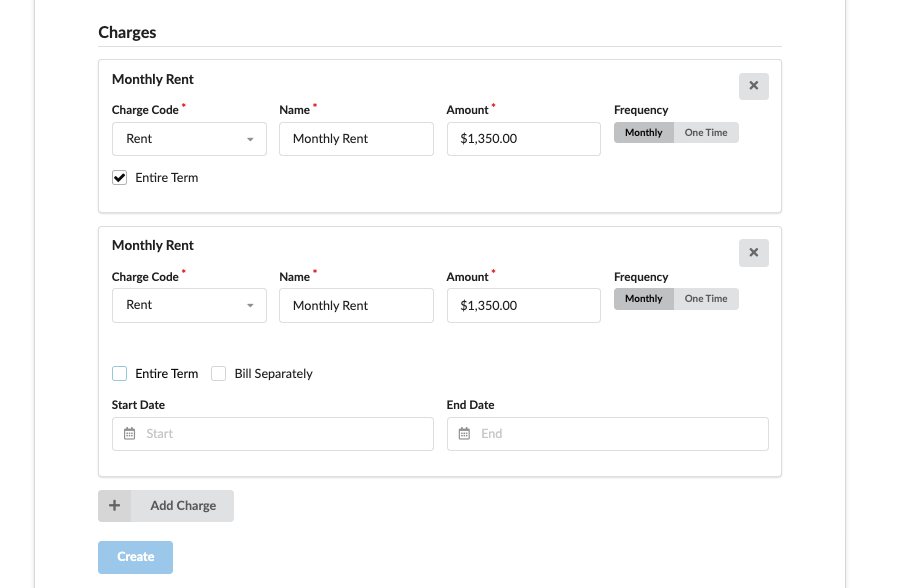Click the Bill Separately label text
This screenshot has width=898, height=588.
[273, 373]
